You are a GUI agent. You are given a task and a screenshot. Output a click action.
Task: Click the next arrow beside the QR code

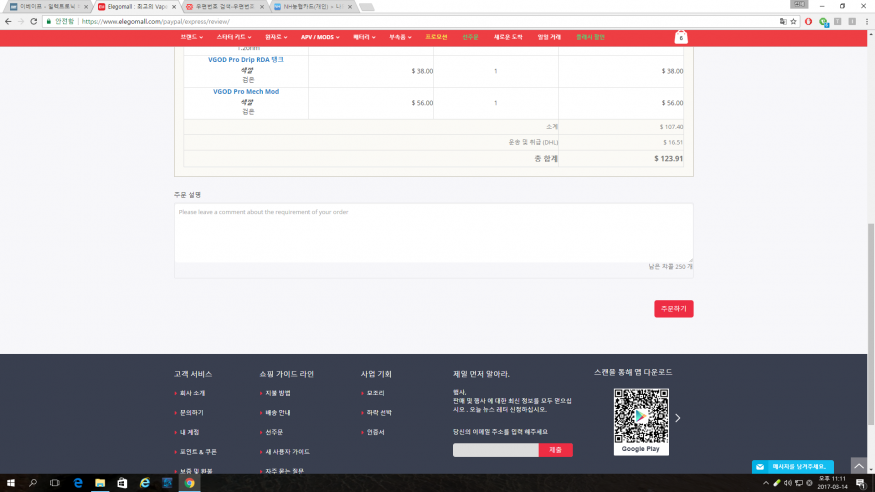pyautogui.click(x=677, y=418)
